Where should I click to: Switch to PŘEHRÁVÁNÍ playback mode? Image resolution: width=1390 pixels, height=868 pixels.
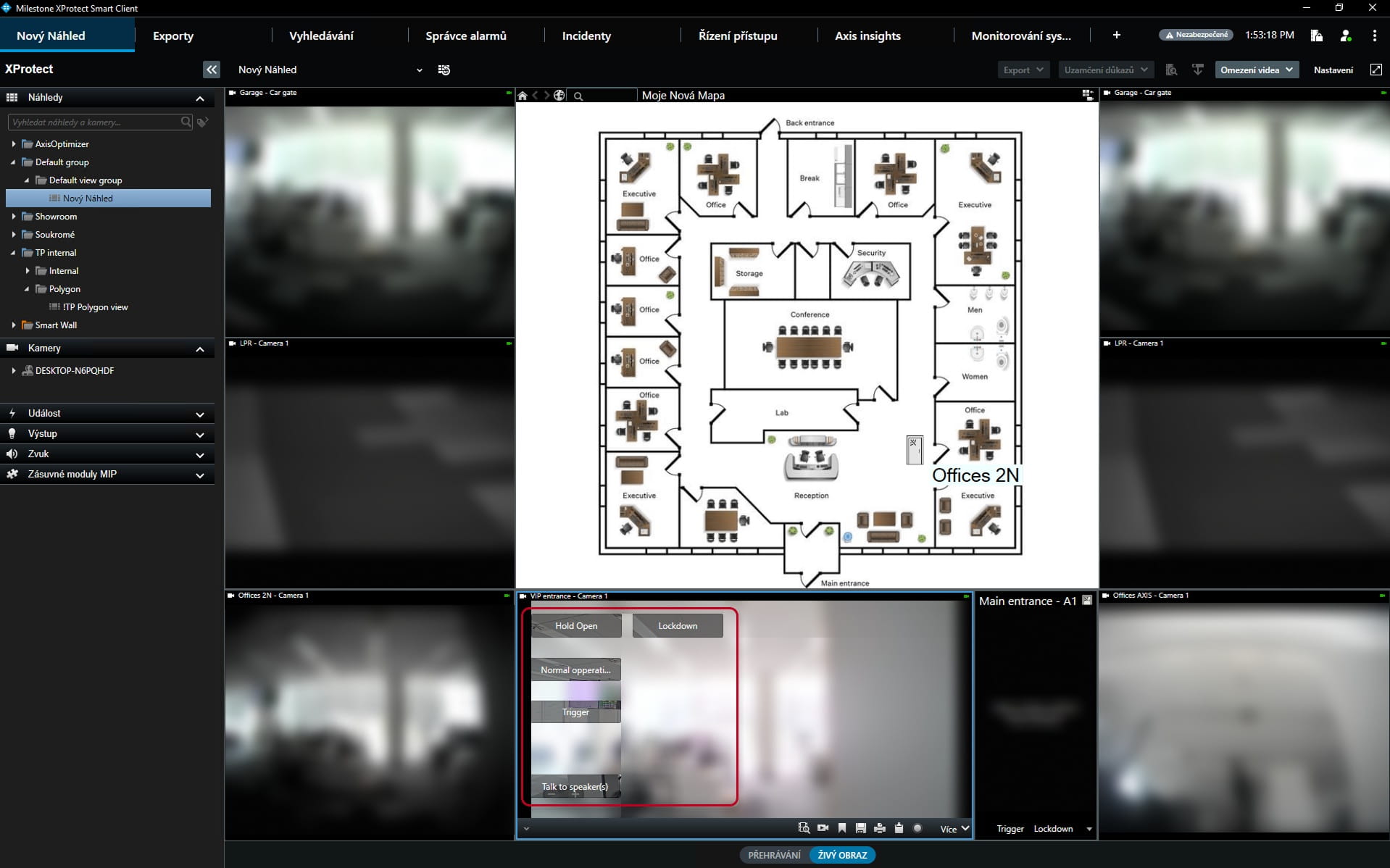pyautogui.click(x=774, y=855)
